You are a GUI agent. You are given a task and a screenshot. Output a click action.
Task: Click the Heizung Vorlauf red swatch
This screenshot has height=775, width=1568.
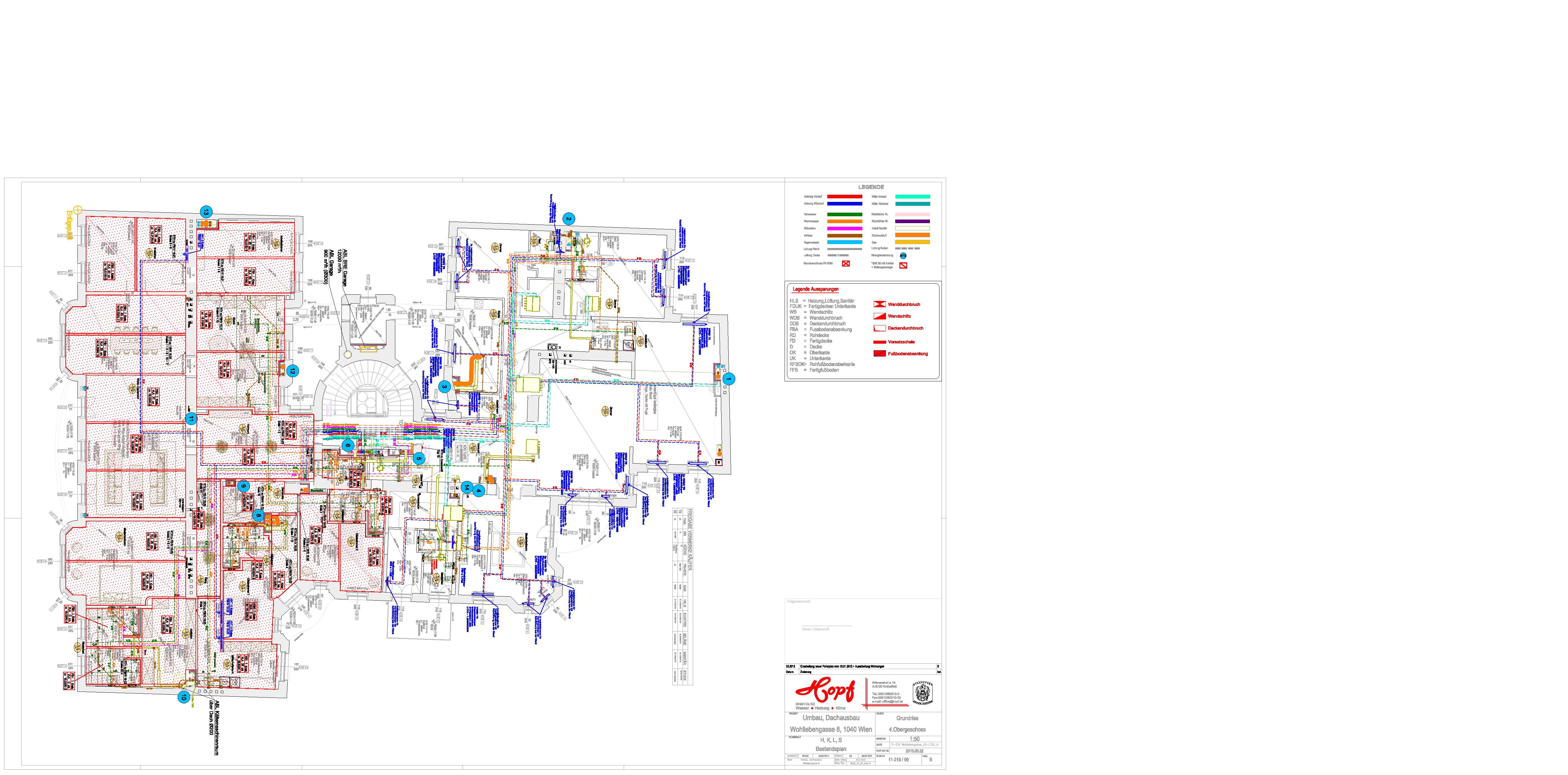844,197
